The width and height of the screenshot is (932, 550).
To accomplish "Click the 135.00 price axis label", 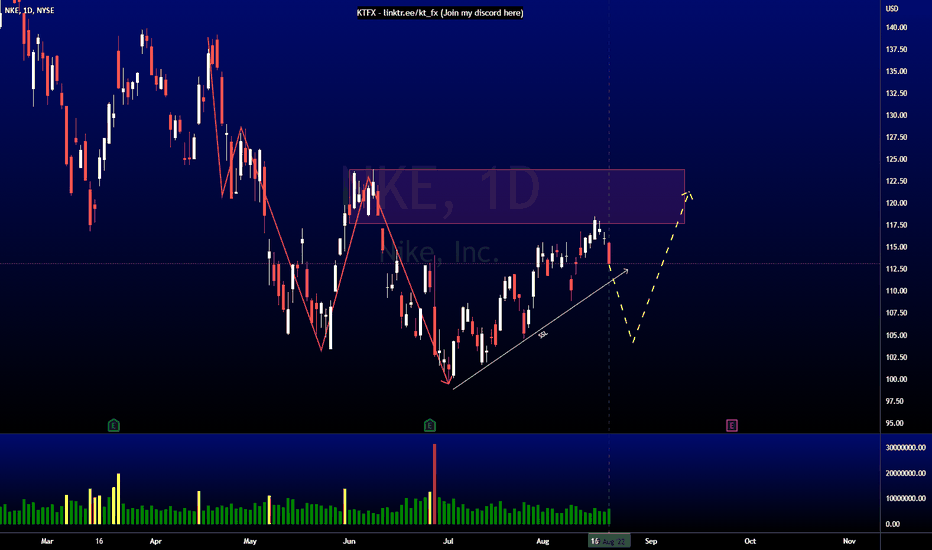I will pyautogui.click(x=896, y=71).
